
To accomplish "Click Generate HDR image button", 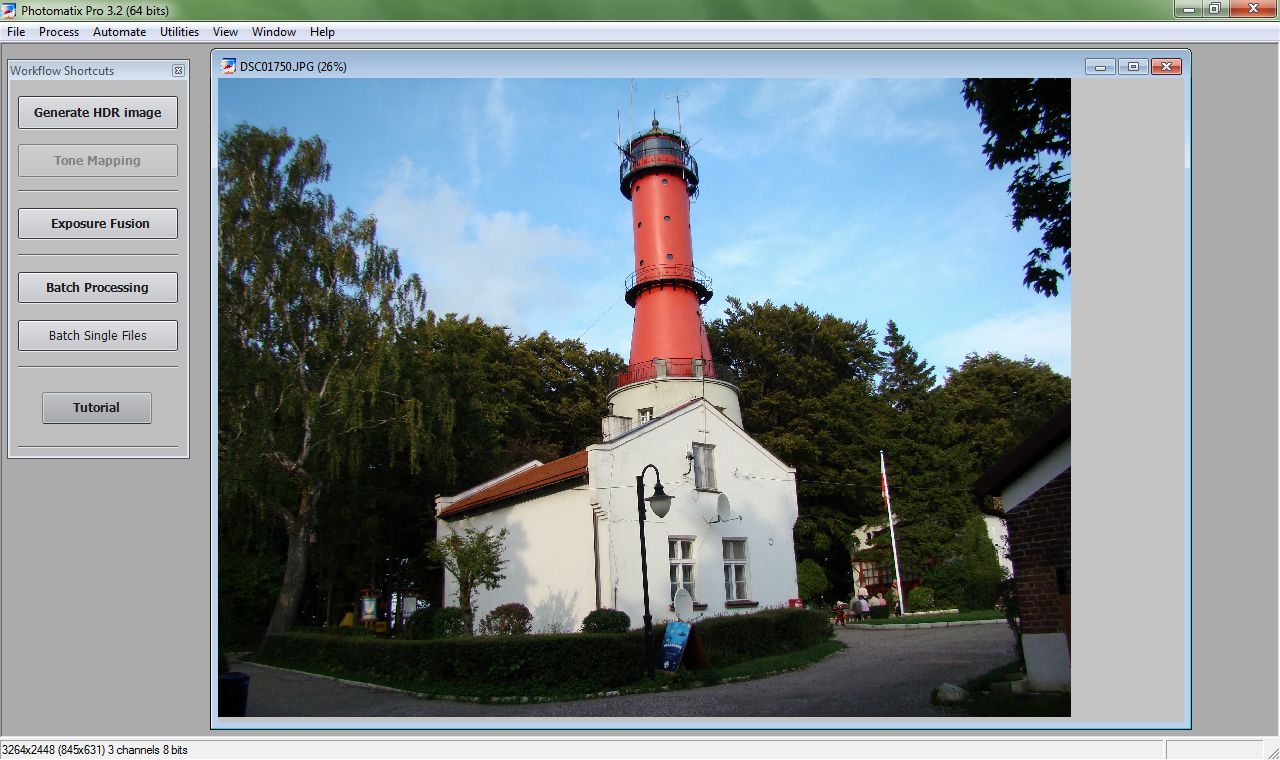I will pyautogui.click(x=98, y=112).
